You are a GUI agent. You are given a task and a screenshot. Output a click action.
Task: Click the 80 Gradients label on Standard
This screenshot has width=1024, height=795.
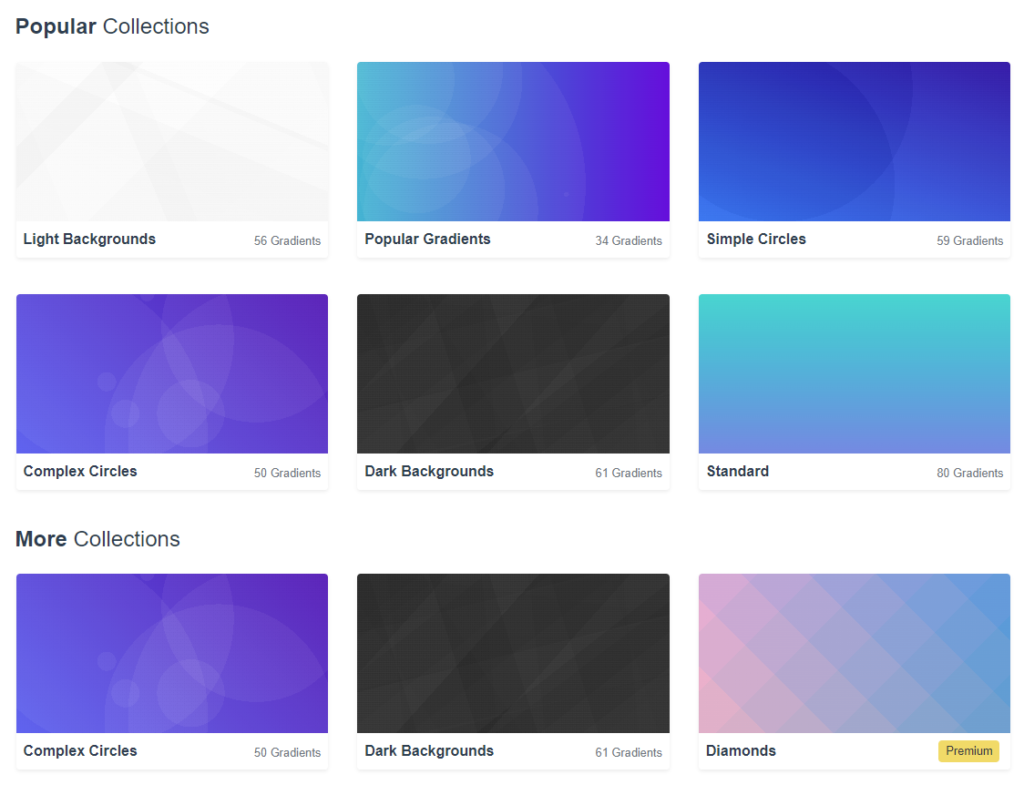970,472
